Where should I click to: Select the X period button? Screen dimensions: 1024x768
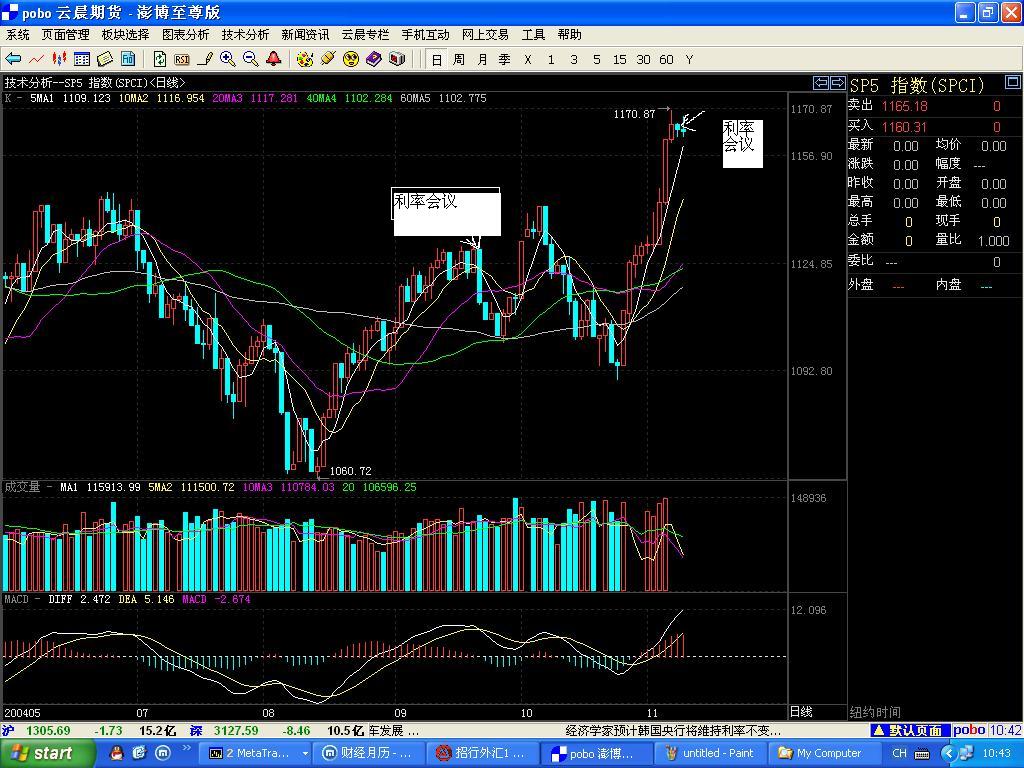click(528, 59)
